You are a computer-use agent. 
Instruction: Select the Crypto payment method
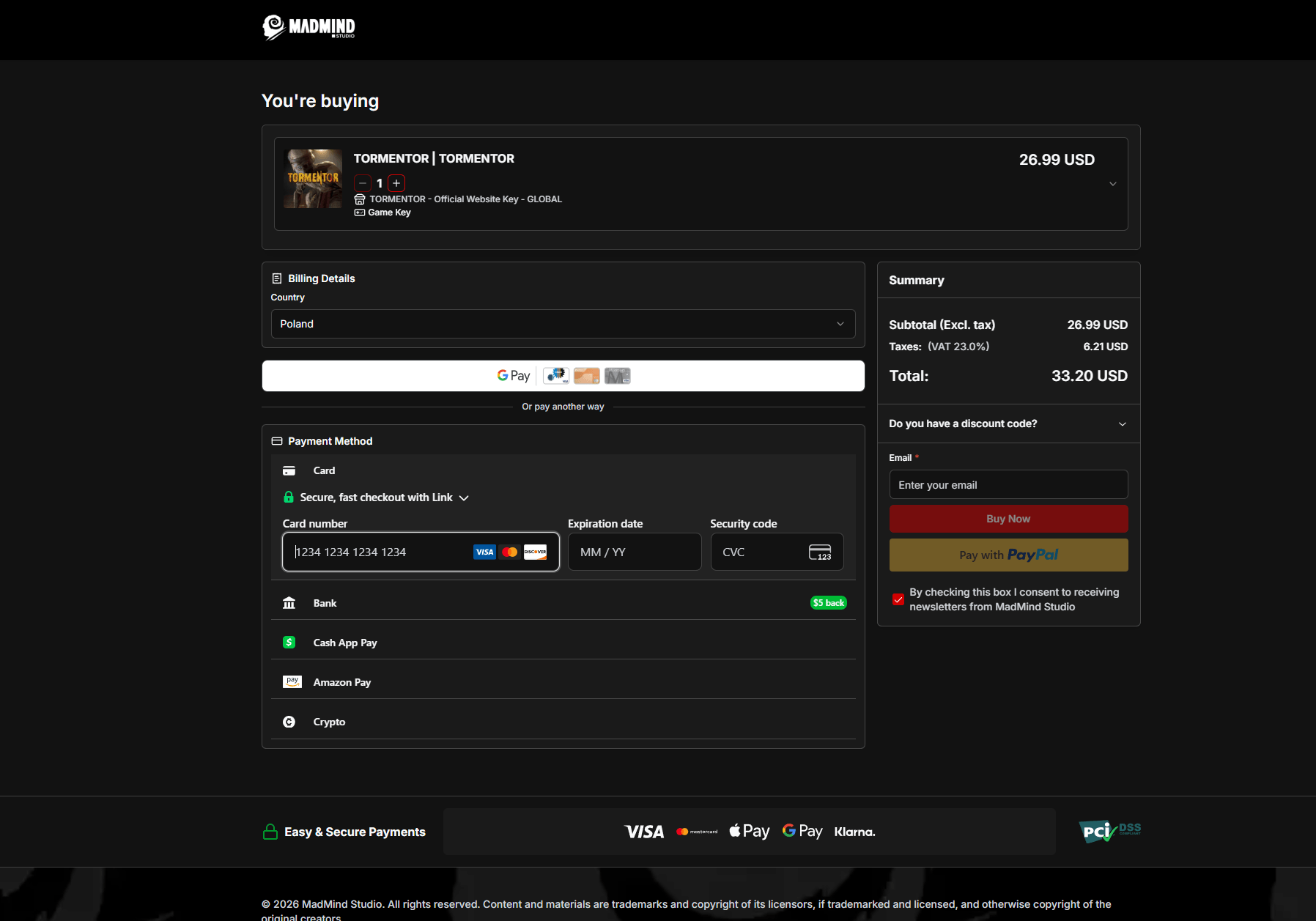click(x=563, y=722)
